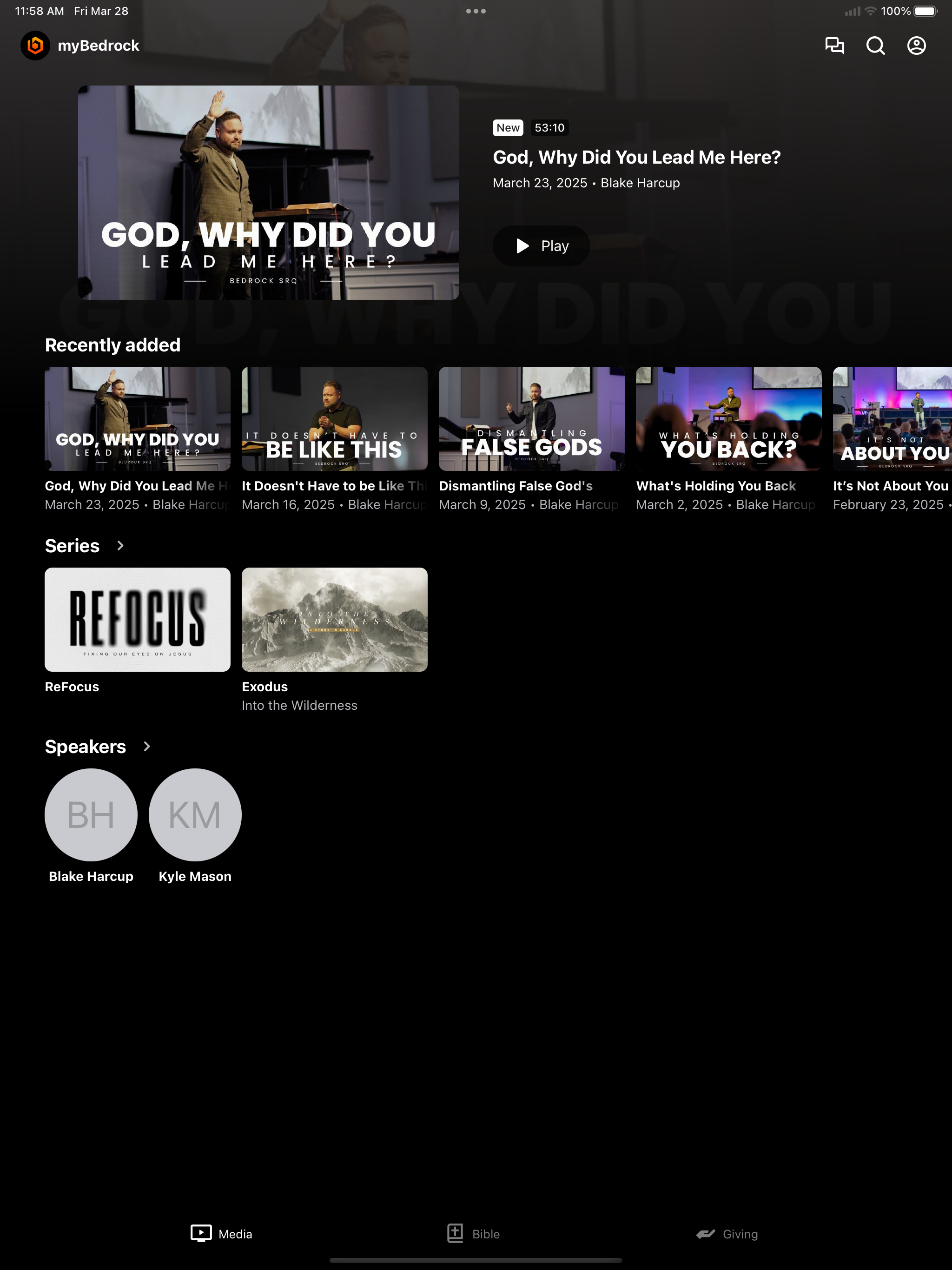Open the user profile icon
The image size is (952, 1270).
click(916, 46)
